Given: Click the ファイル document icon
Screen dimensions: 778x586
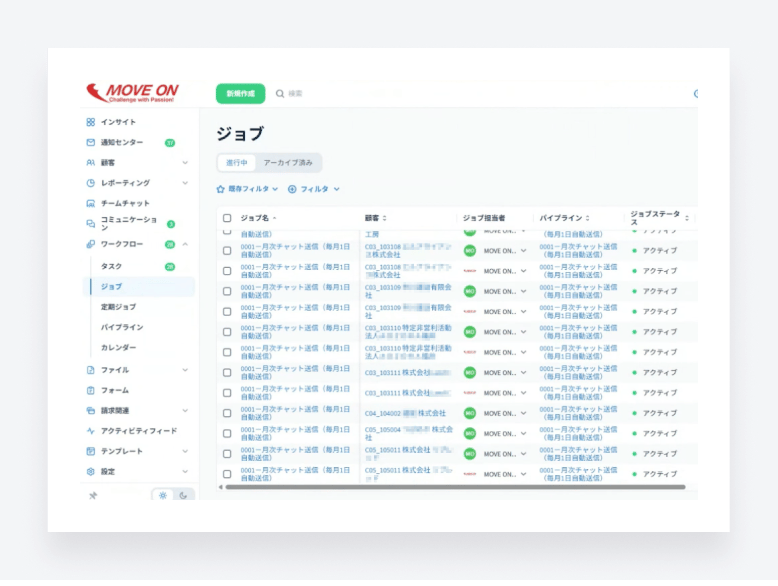Looking at the screenshot, I should (90, 370).
